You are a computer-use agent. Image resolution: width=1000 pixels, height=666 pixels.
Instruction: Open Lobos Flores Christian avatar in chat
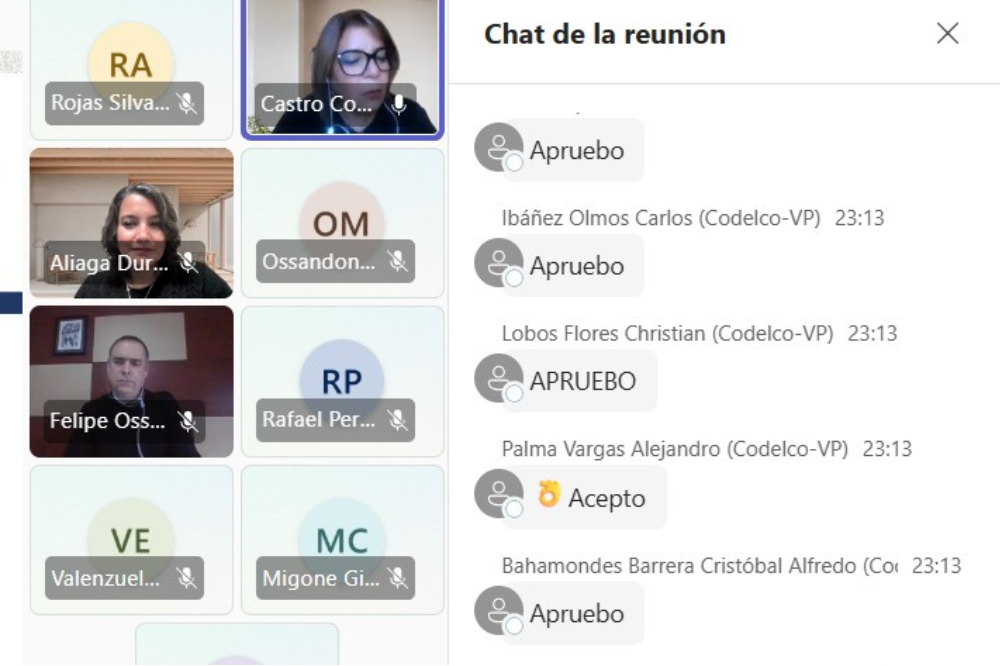click(x=499, y=378)
